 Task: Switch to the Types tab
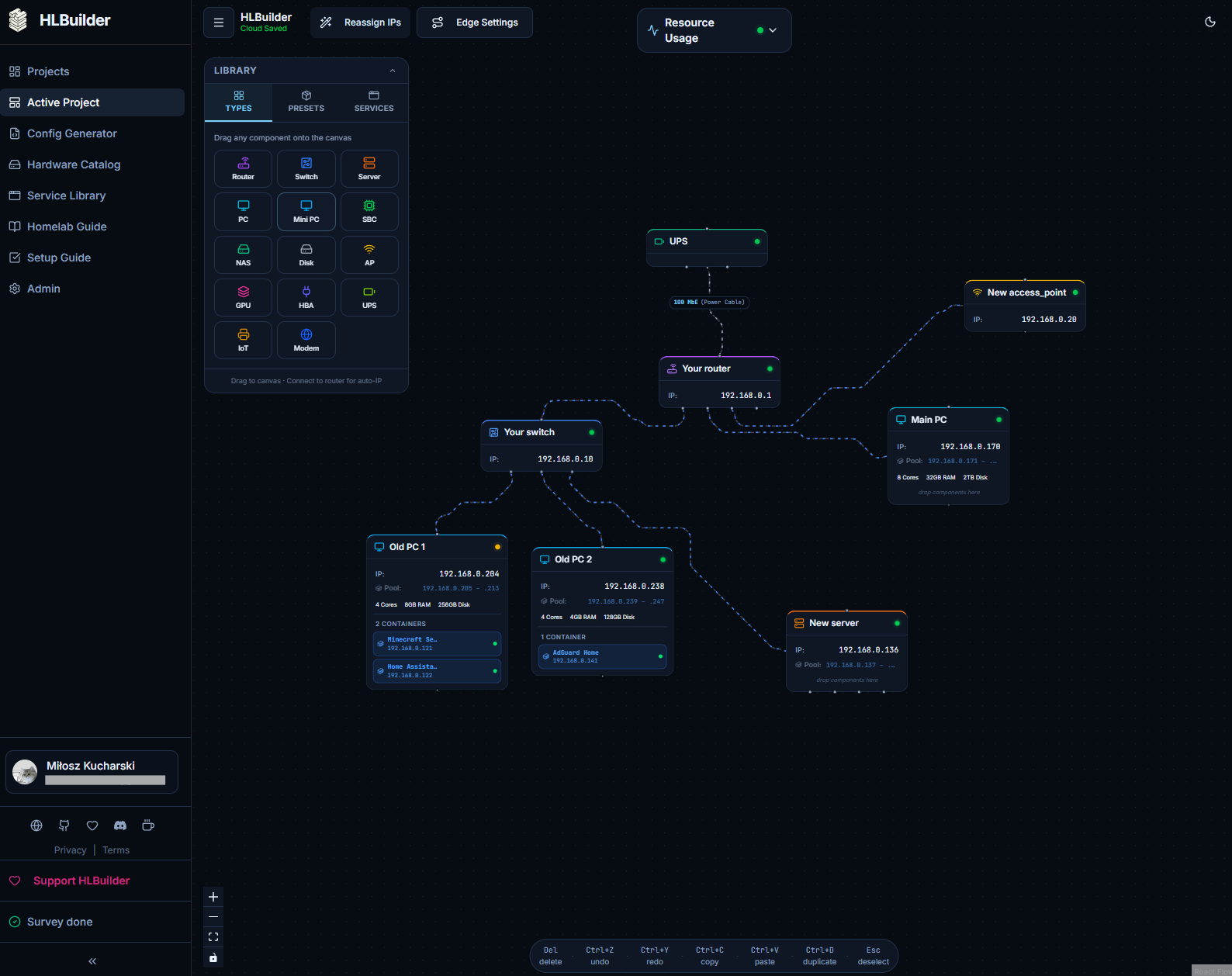(238, 102)
